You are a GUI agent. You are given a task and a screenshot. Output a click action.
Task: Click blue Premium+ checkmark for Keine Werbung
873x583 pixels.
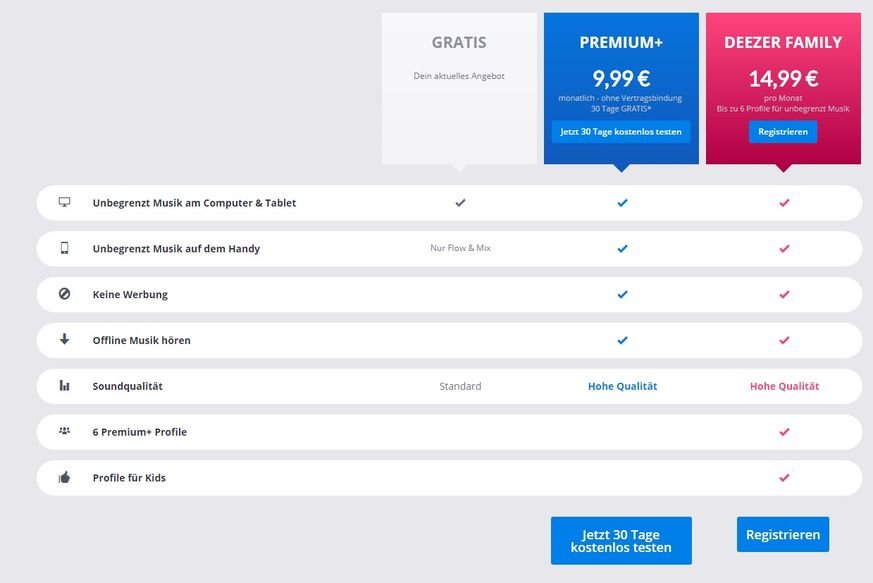click(x=622, y=294)
